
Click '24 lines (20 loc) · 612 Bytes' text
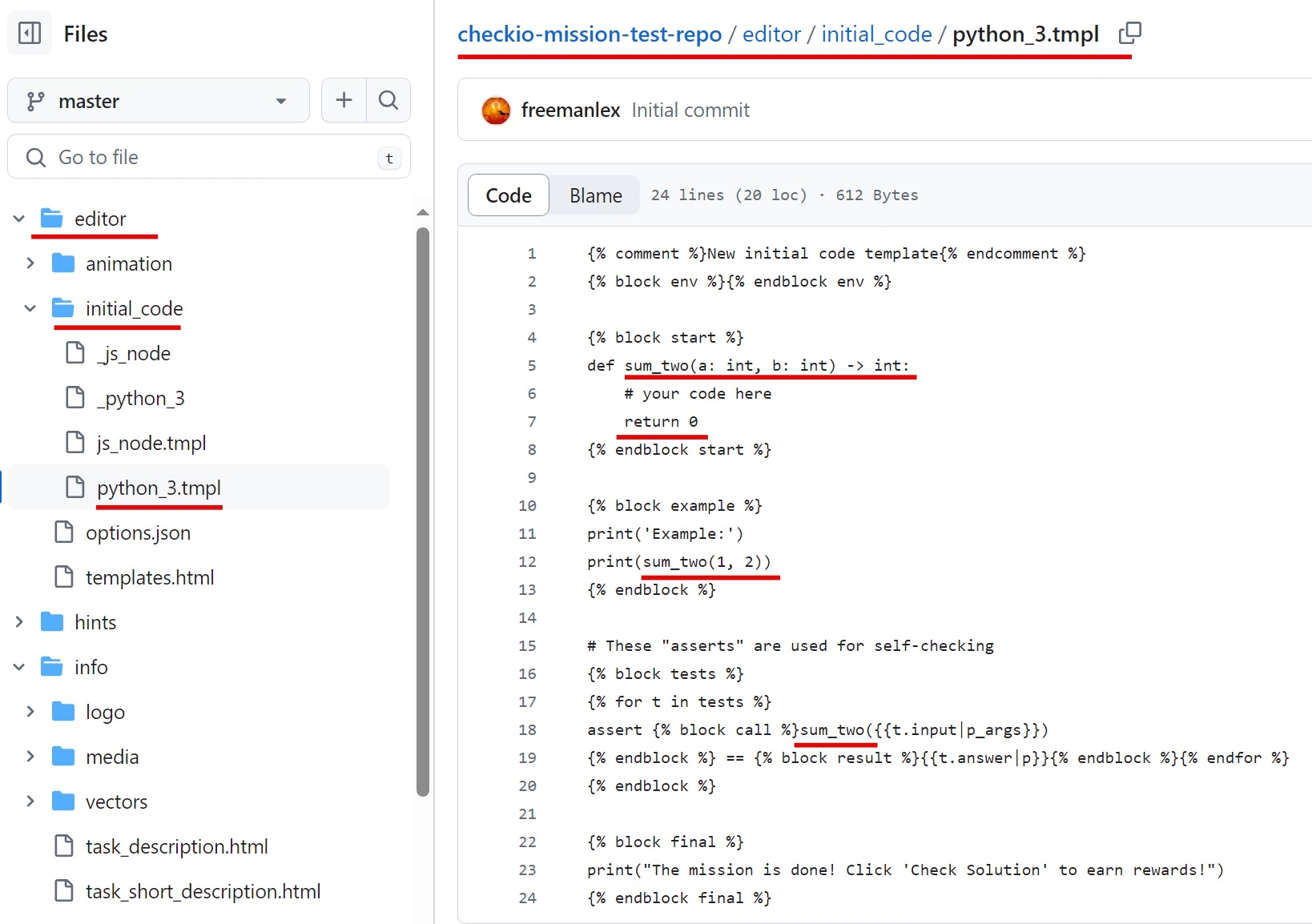click(x=784, y=195)
